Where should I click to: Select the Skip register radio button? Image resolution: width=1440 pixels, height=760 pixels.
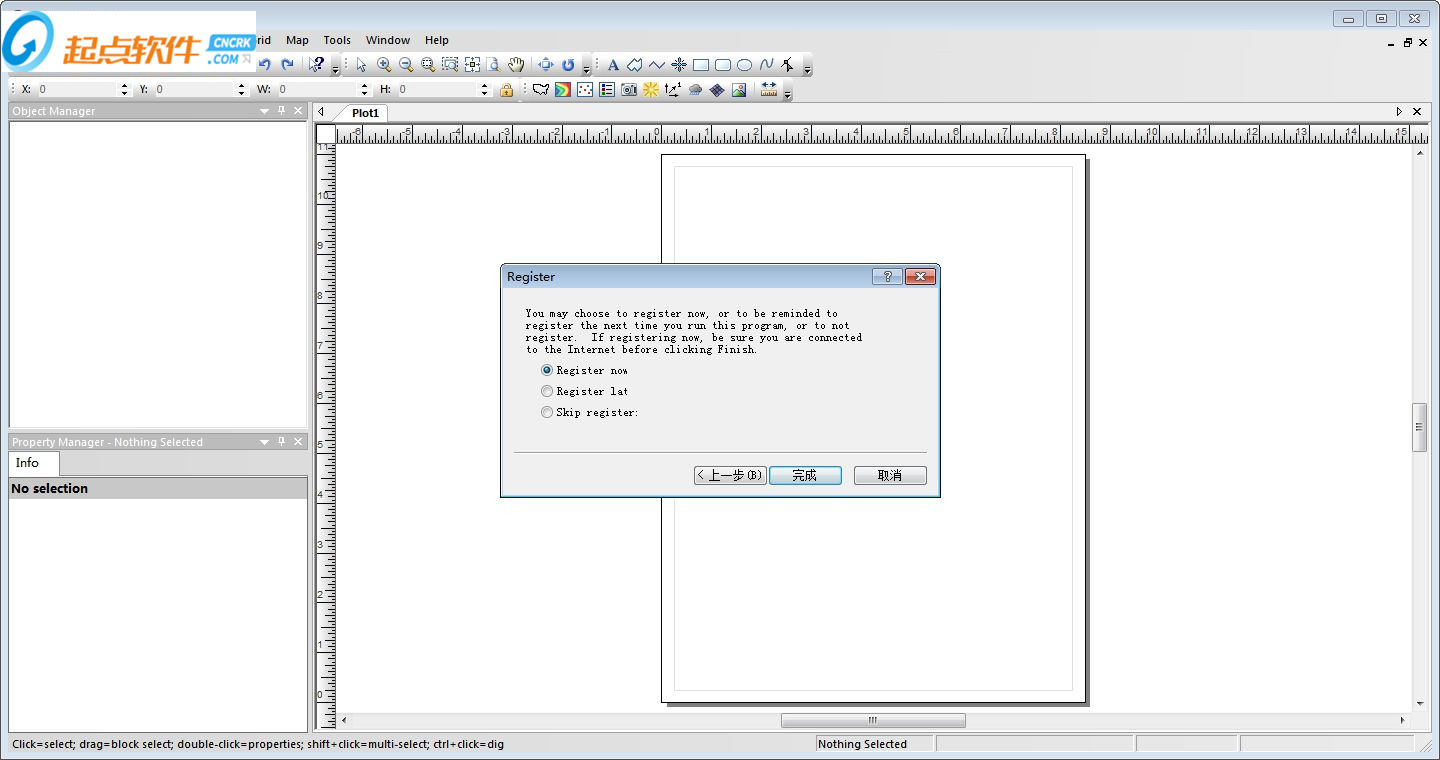coord(547,412)
